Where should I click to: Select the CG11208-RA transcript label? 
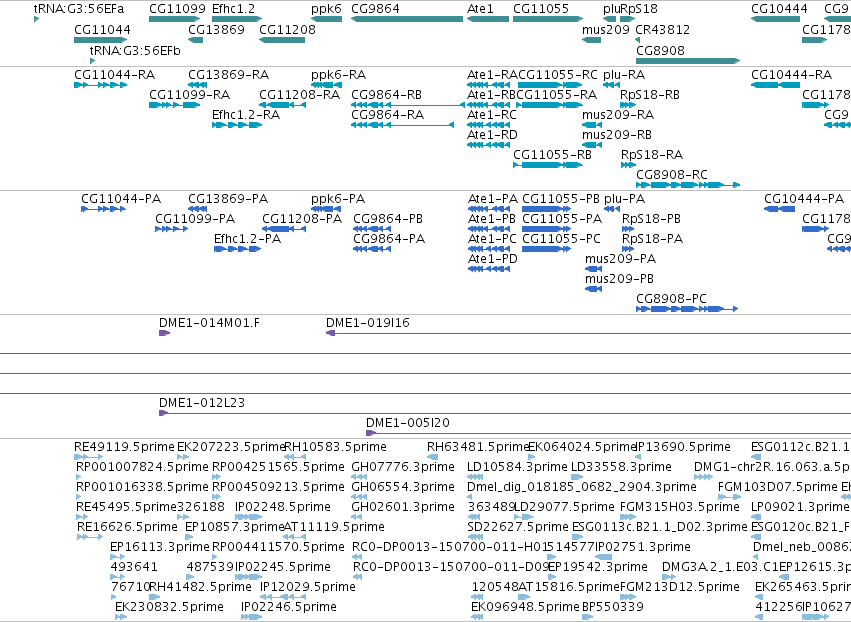tap(300, 94)
